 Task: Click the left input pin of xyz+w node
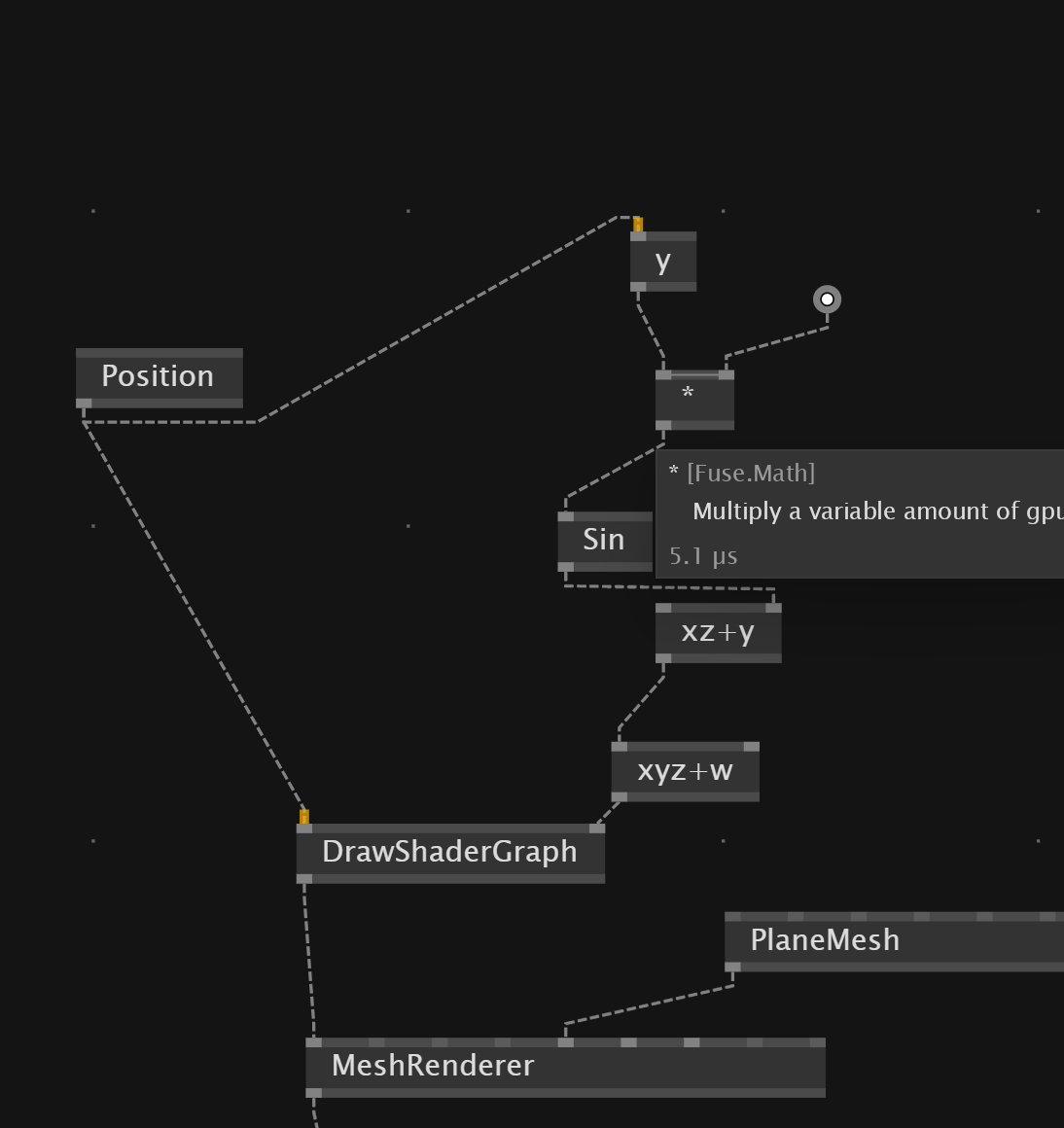pos(620,747)
